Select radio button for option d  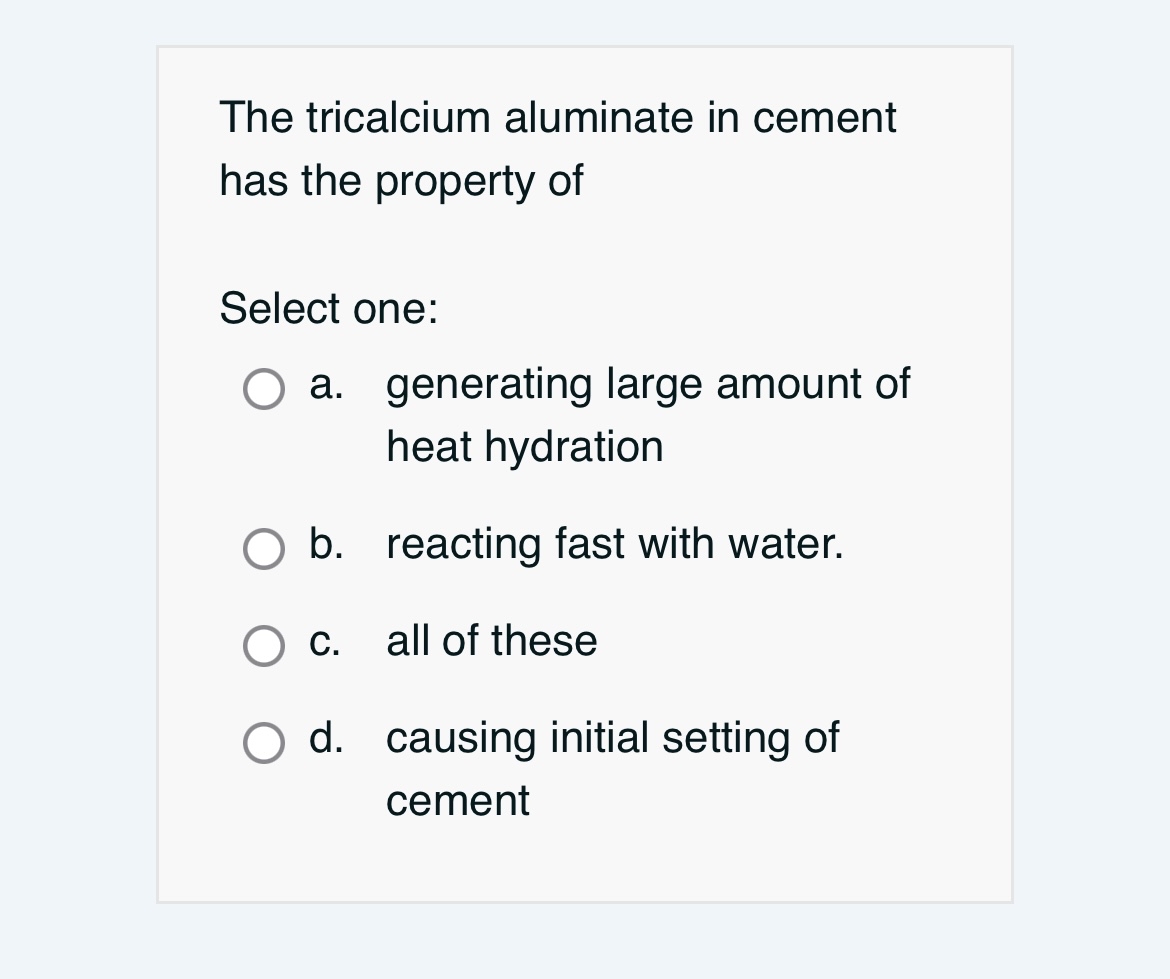pos(263,743)
